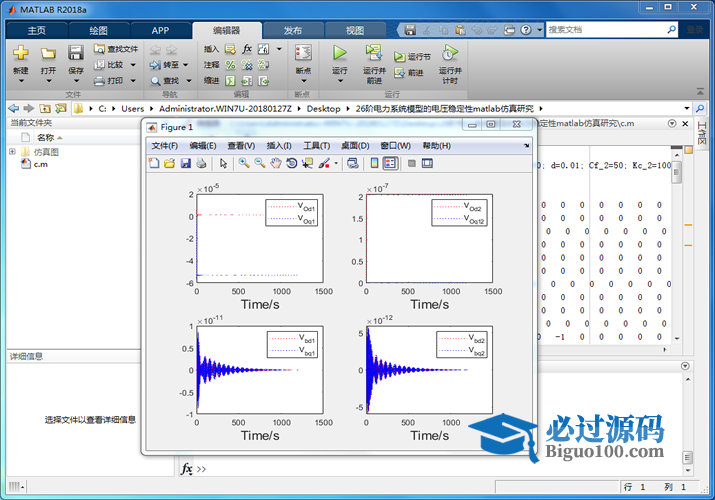Open the 工具(T) menu in Figure window

[316, 146]
